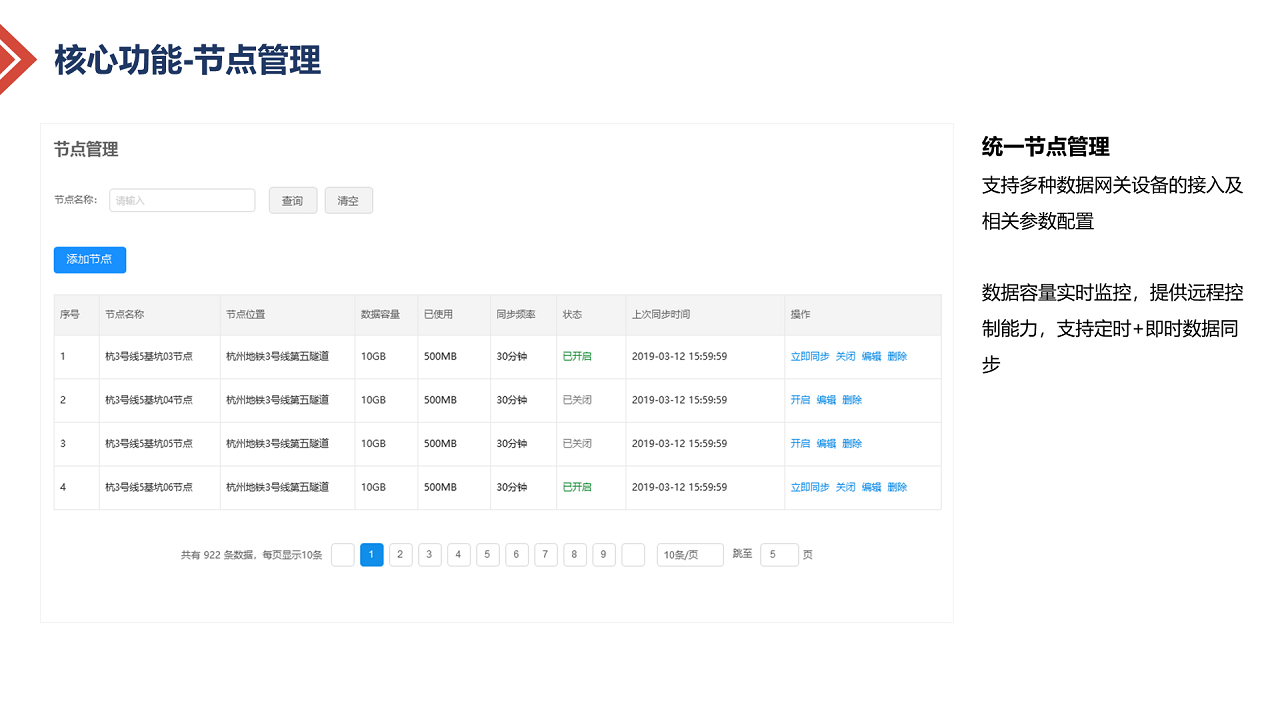Click the previous-page box before page 1
The image size is (1280, 720).
pyautogui.click(x=343, y=555)
